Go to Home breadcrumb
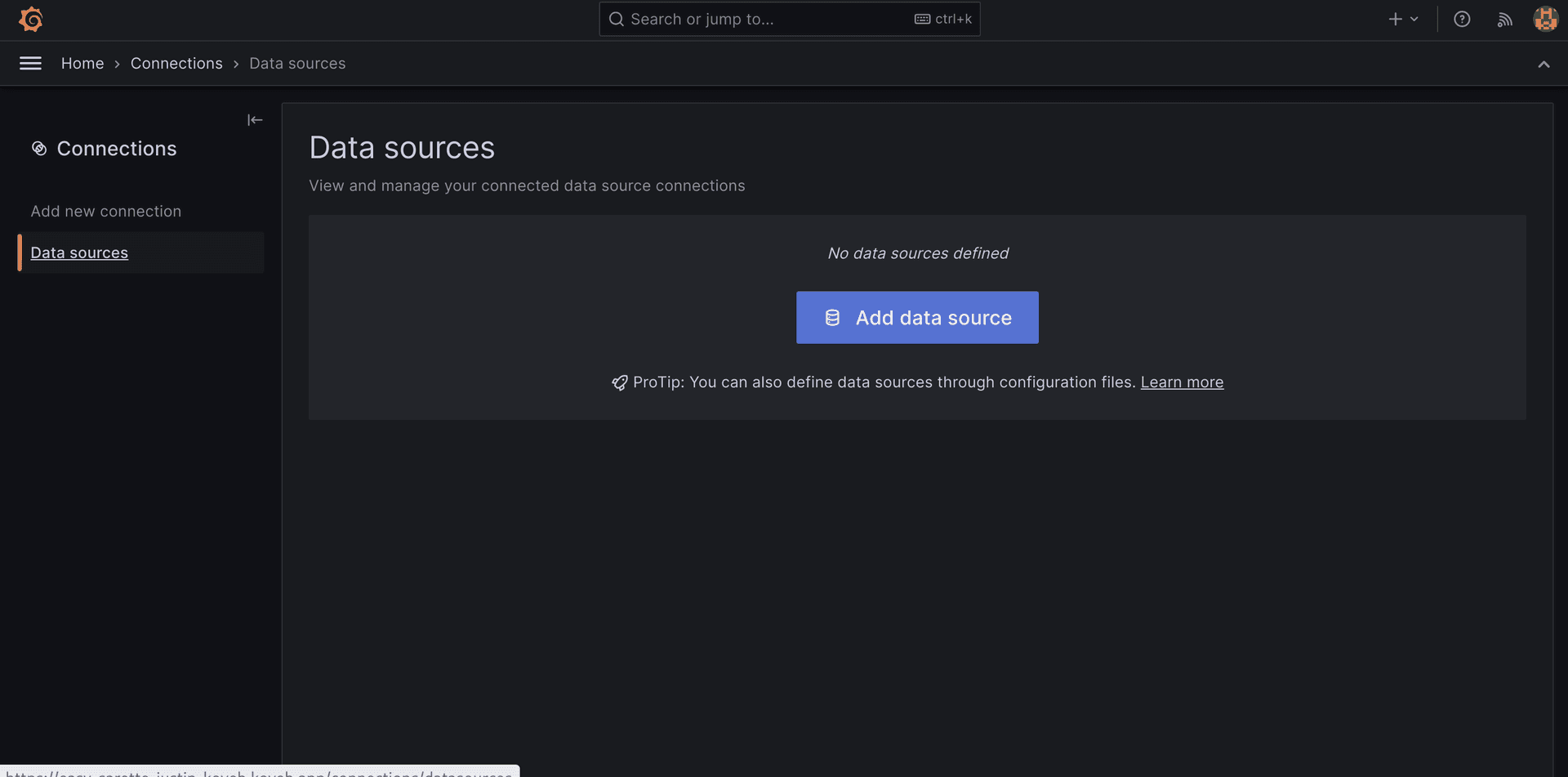1568x777 pixels. coord(82,64)
